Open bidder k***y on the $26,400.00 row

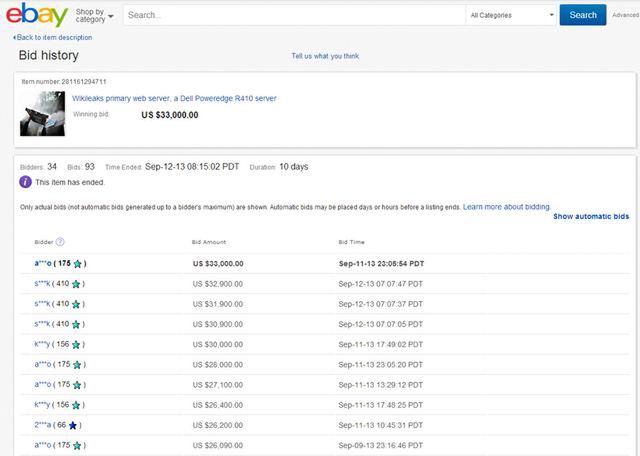click(42, 405)
